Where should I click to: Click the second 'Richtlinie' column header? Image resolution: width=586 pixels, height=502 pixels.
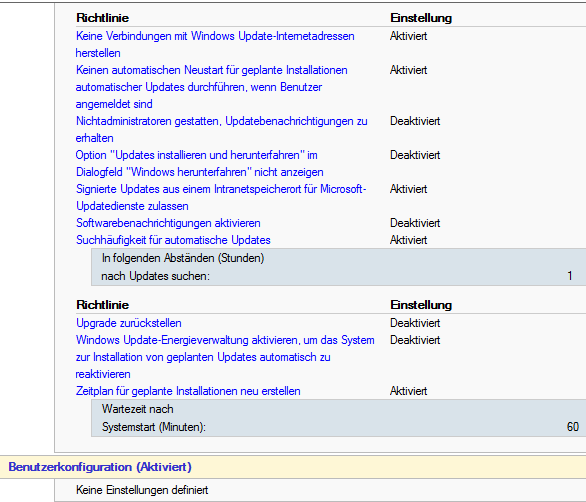pos(103,305)
